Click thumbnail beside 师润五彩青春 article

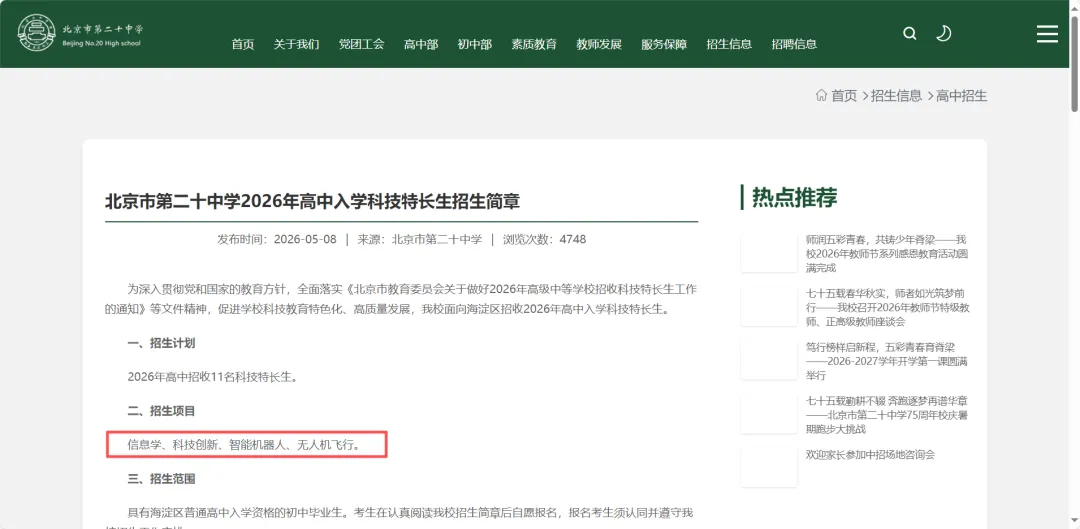[769, 253]
